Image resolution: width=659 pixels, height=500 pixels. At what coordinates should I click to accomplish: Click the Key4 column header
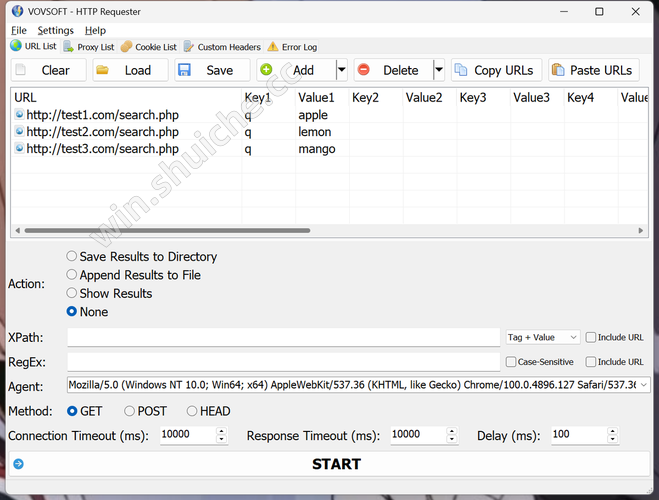[591, 97]
